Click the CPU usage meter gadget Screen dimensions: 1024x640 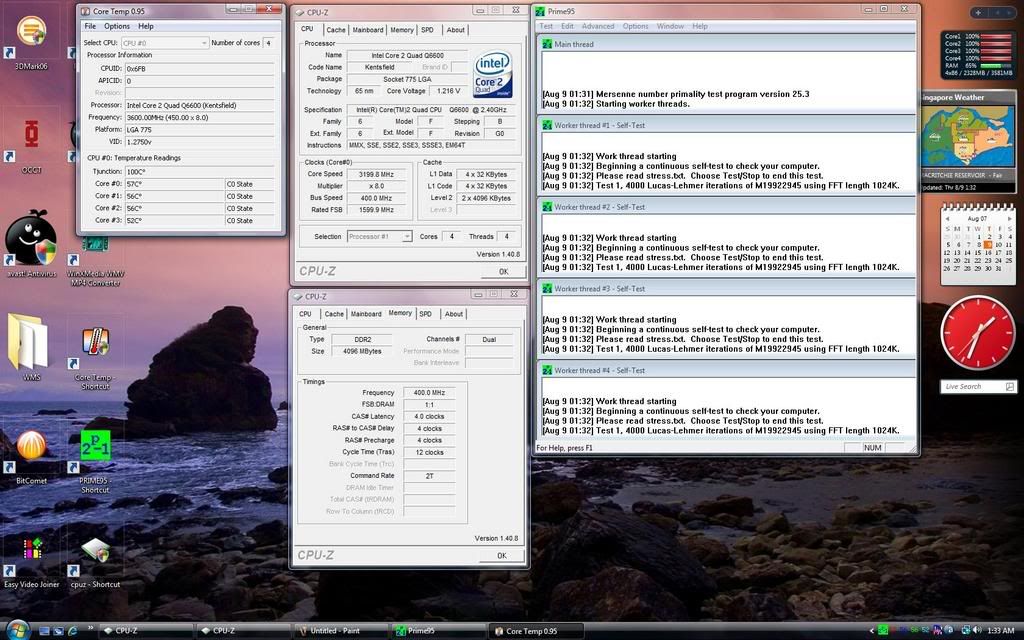click(x=977, y=54)
